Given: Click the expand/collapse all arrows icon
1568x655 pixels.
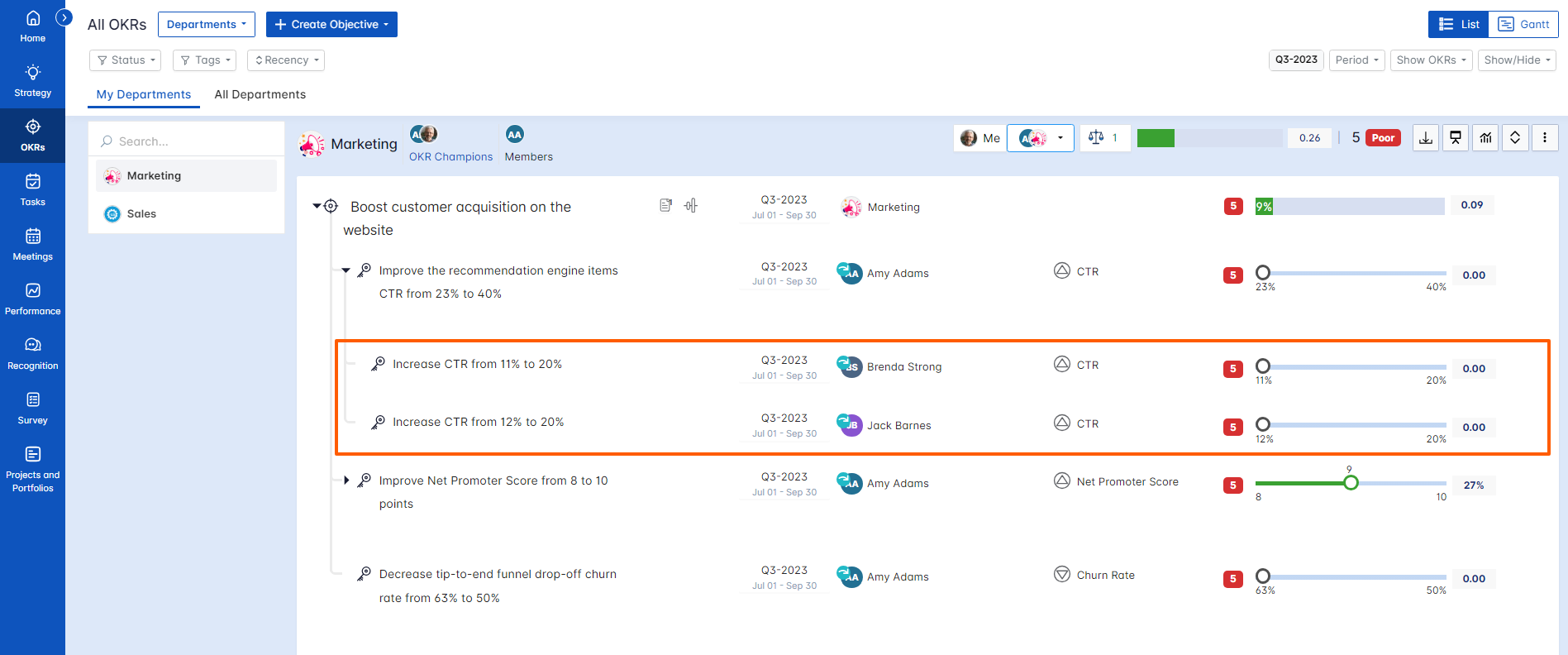Looking at the screenshot, I should click(1515, 138).
